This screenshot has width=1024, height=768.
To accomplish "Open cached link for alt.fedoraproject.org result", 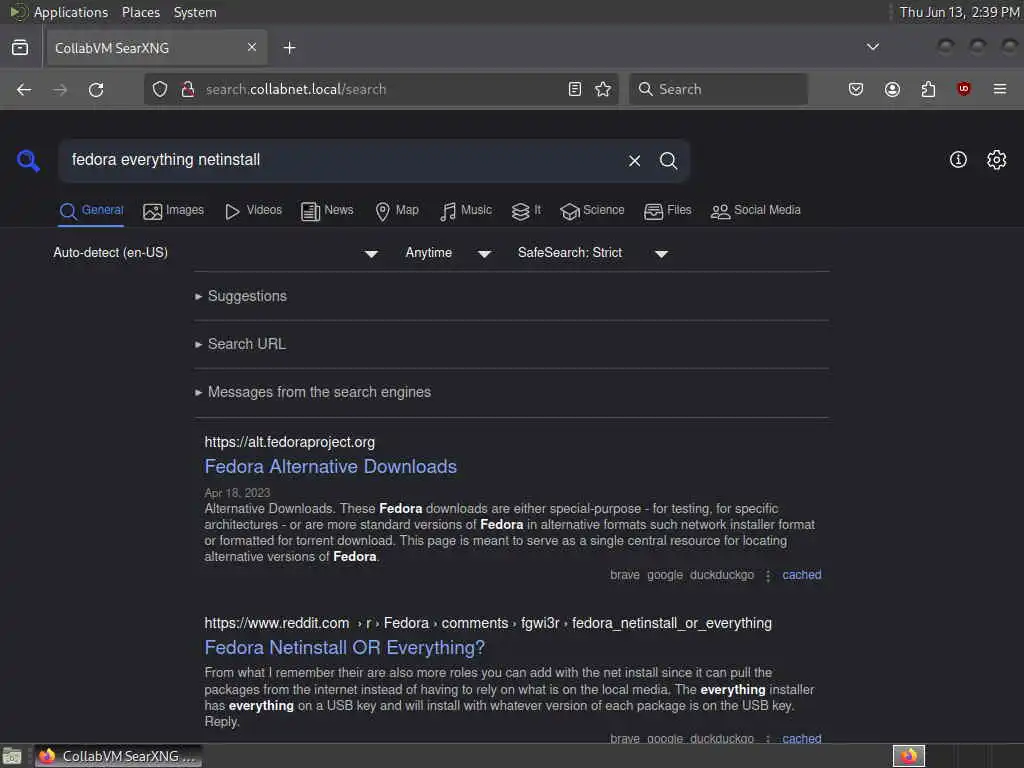I will pyautogui.click(x=802, y=575).
